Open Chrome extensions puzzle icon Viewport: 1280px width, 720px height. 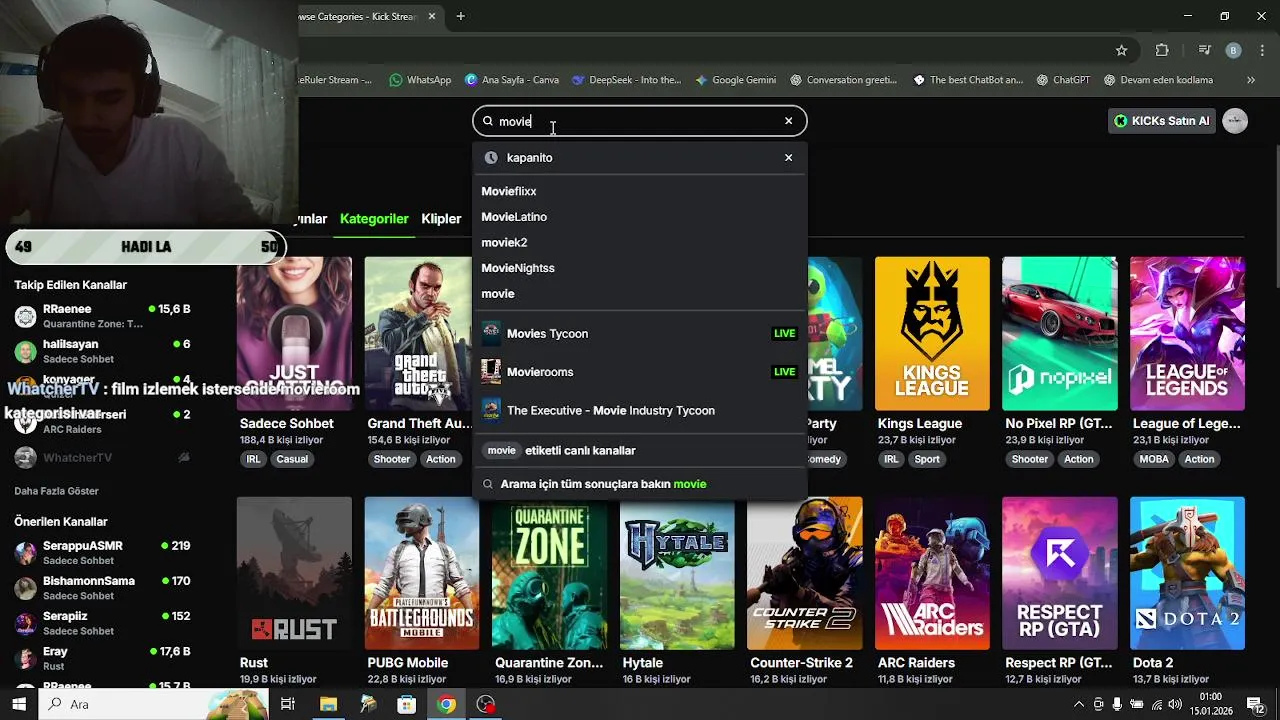click(x=1162, y=50)
